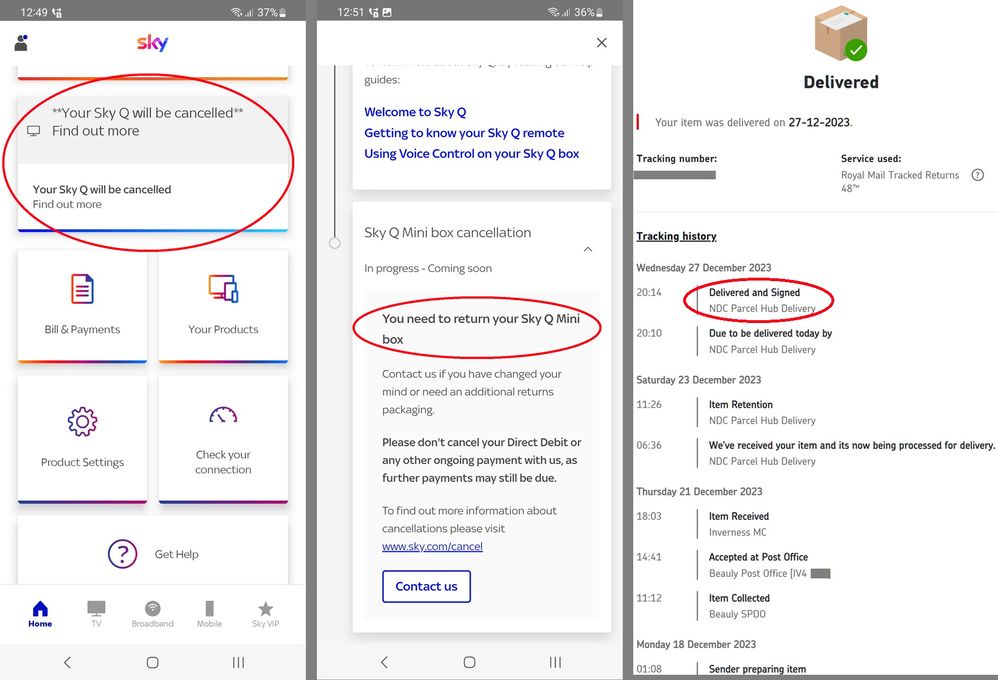Viewport: 998px width, 680px height.
Task: Tap battery indicator 36% on second phone
Action: tap(590, 12)
